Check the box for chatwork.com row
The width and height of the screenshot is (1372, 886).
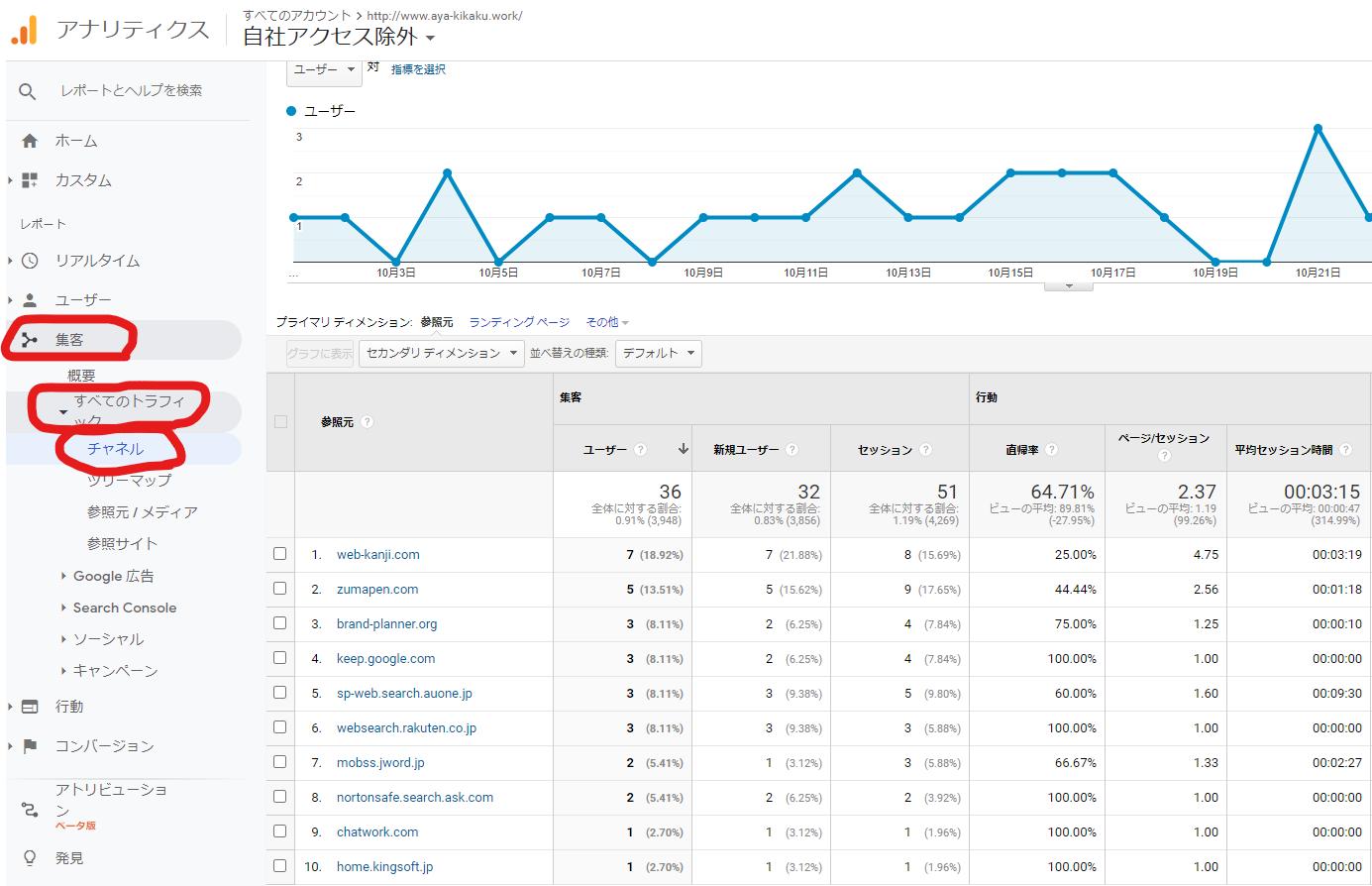point(280,831)
